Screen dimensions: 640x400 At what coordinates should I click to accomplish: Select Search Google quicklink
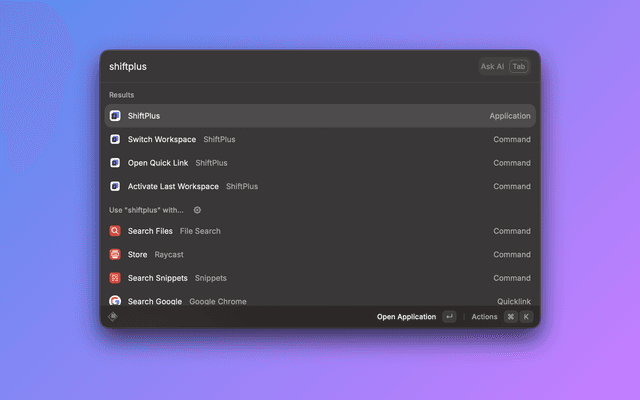pyautogui.click(x=320, y=300)
